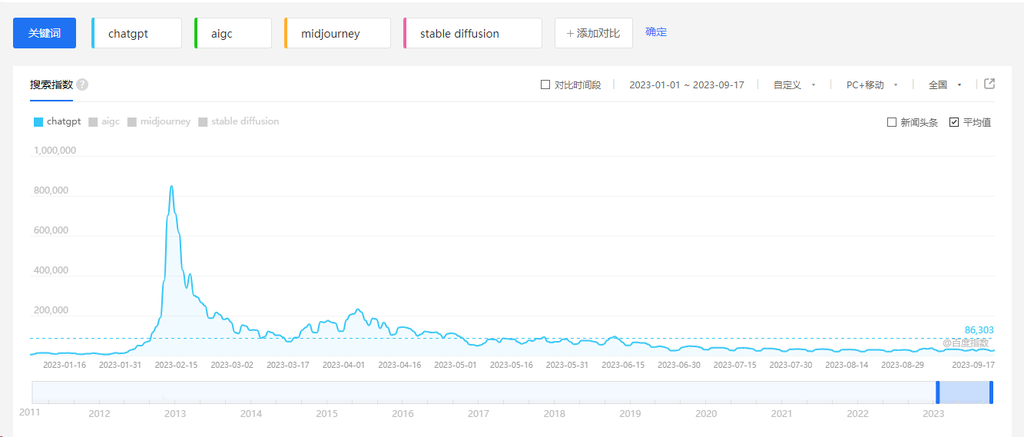Show the midjourney series in legend

(159, 121)
